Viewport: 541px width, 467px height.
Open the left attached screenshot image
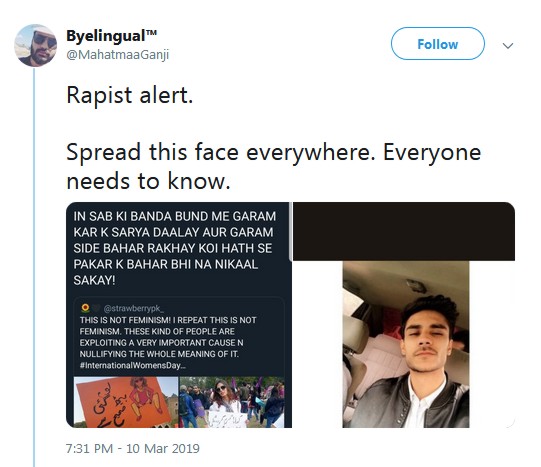click(179, 315)
